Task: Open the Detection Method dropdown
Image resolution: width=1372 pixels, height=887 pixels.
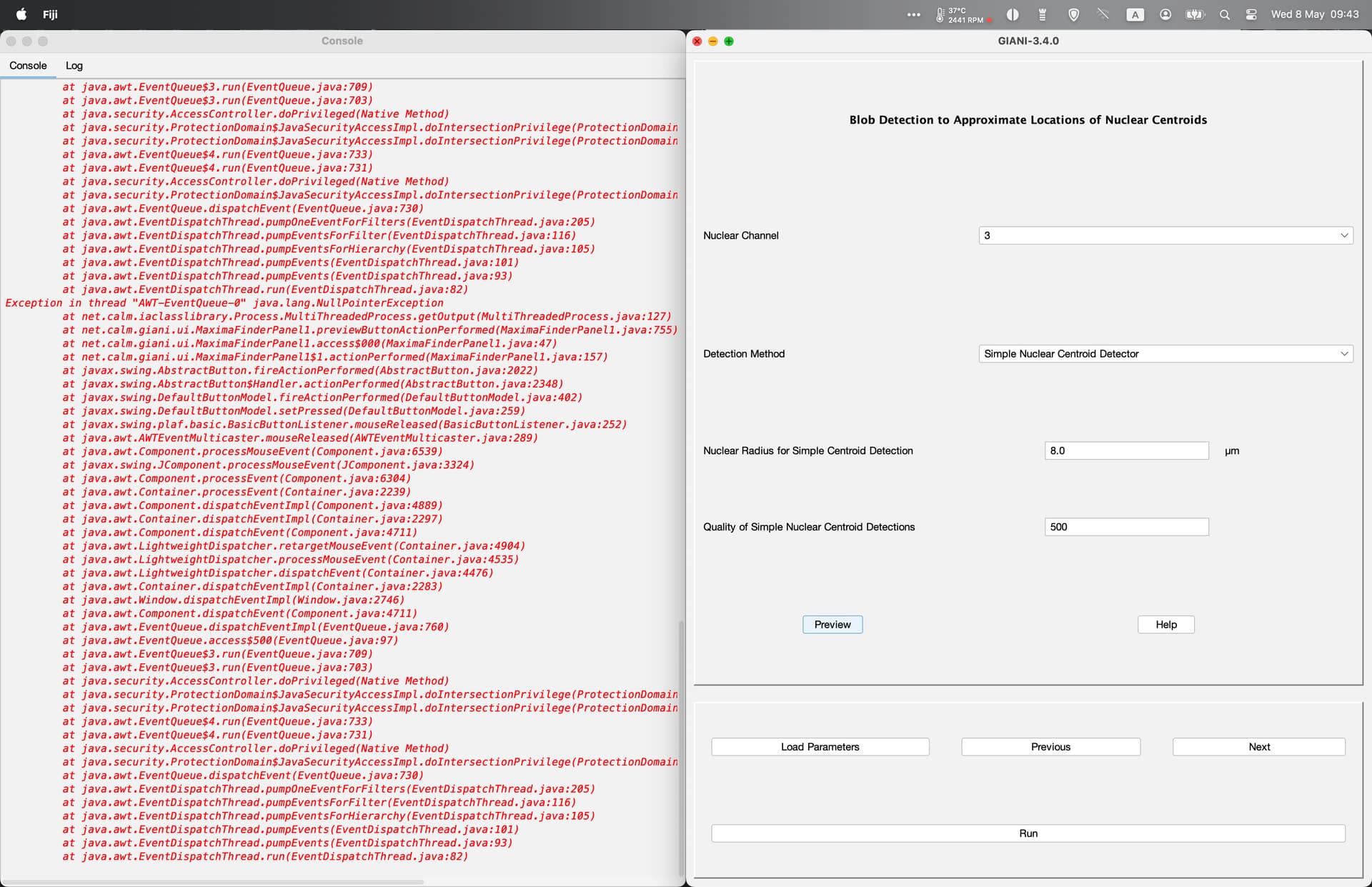Action: click(x=1165, y=353)
